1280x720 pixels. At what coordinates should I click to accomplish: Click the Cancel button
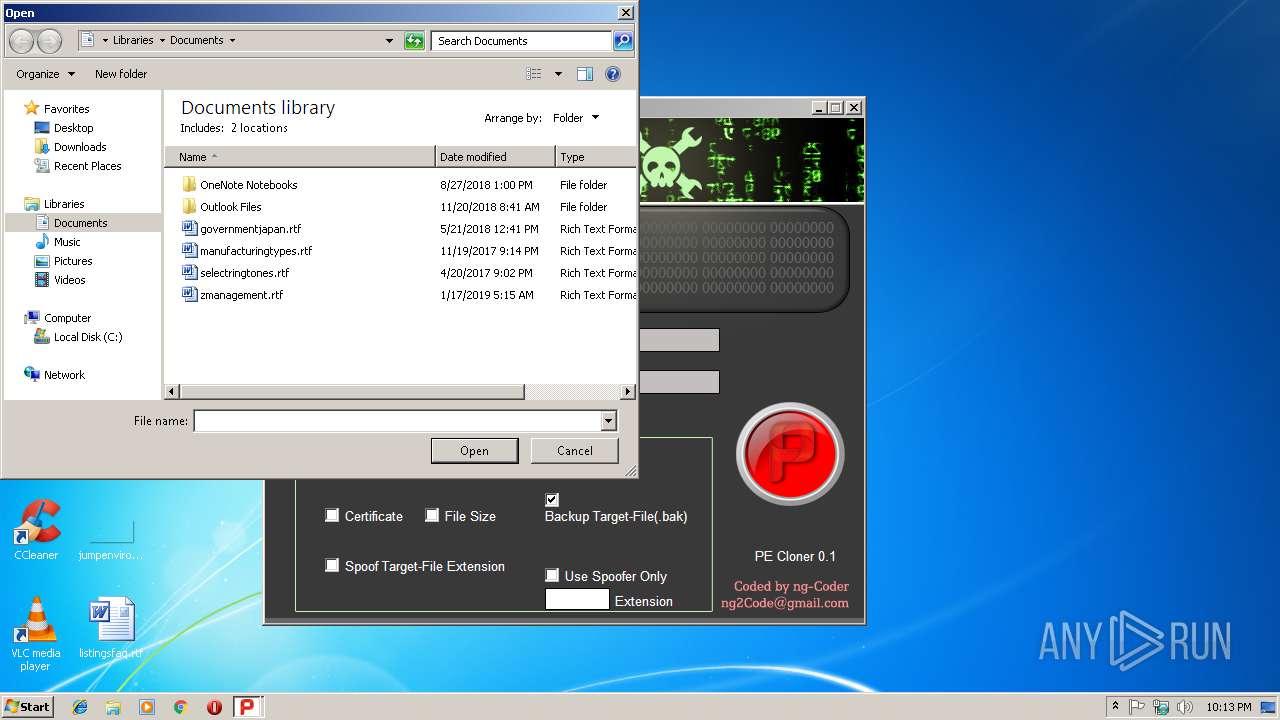[x=574, y=451]
